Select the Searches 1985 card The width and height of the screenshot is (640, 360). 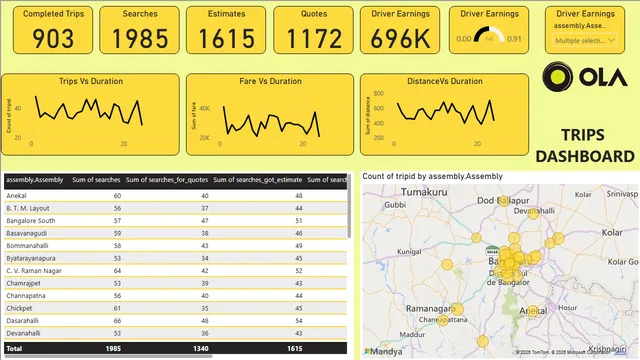coord(140,30)
